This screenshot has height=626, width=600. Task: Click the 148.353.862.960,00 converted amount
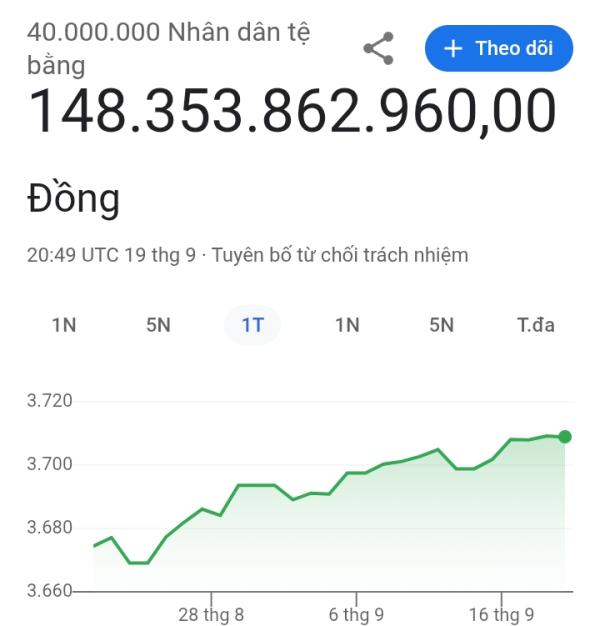[291, 112]
